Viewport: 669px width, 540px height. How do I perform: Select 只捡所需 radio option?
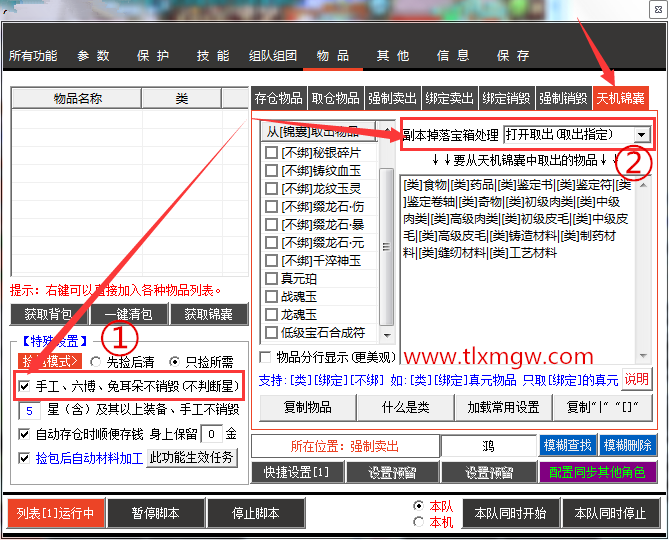click(175, 362)
